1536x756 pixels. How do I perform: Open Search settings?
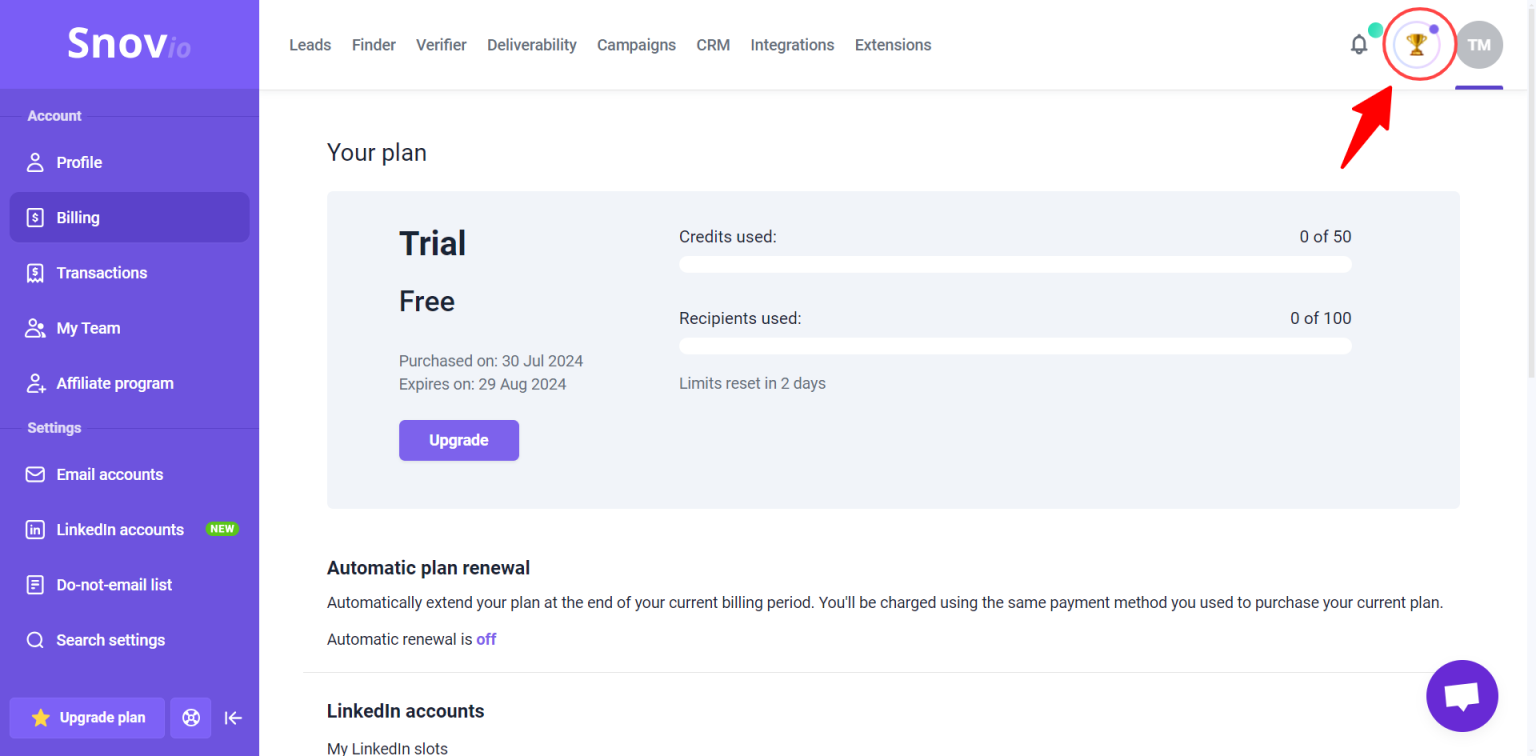coord(129,640)
